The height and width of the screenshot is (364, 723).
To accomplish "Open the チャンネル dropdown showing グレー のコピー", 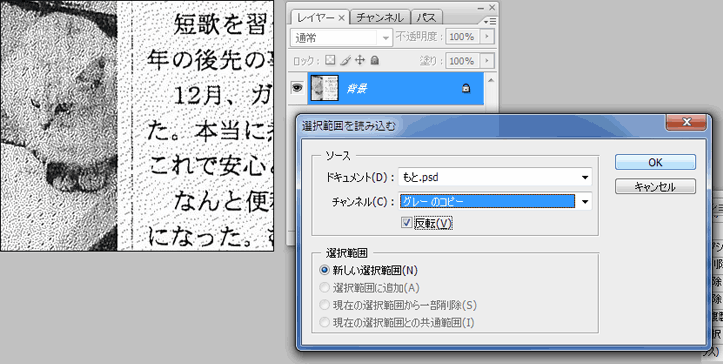I will click(495, 201).
